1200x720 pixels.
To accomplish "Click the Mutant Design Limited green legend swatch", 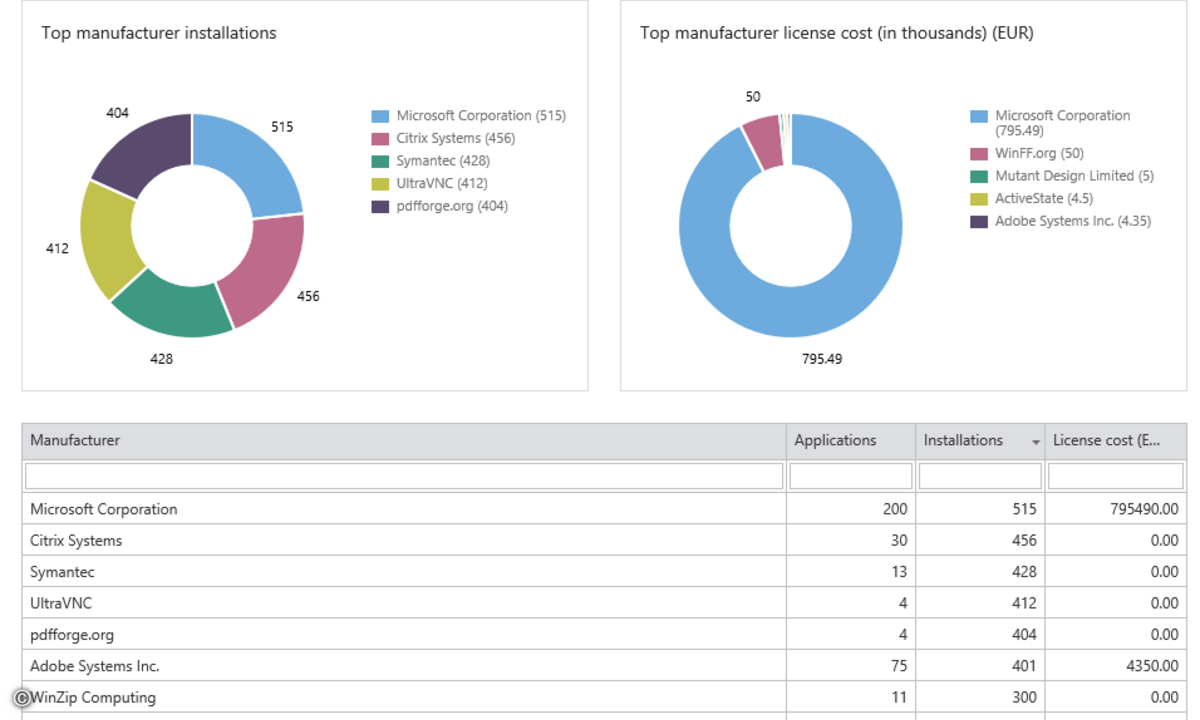I will (978, 176).
